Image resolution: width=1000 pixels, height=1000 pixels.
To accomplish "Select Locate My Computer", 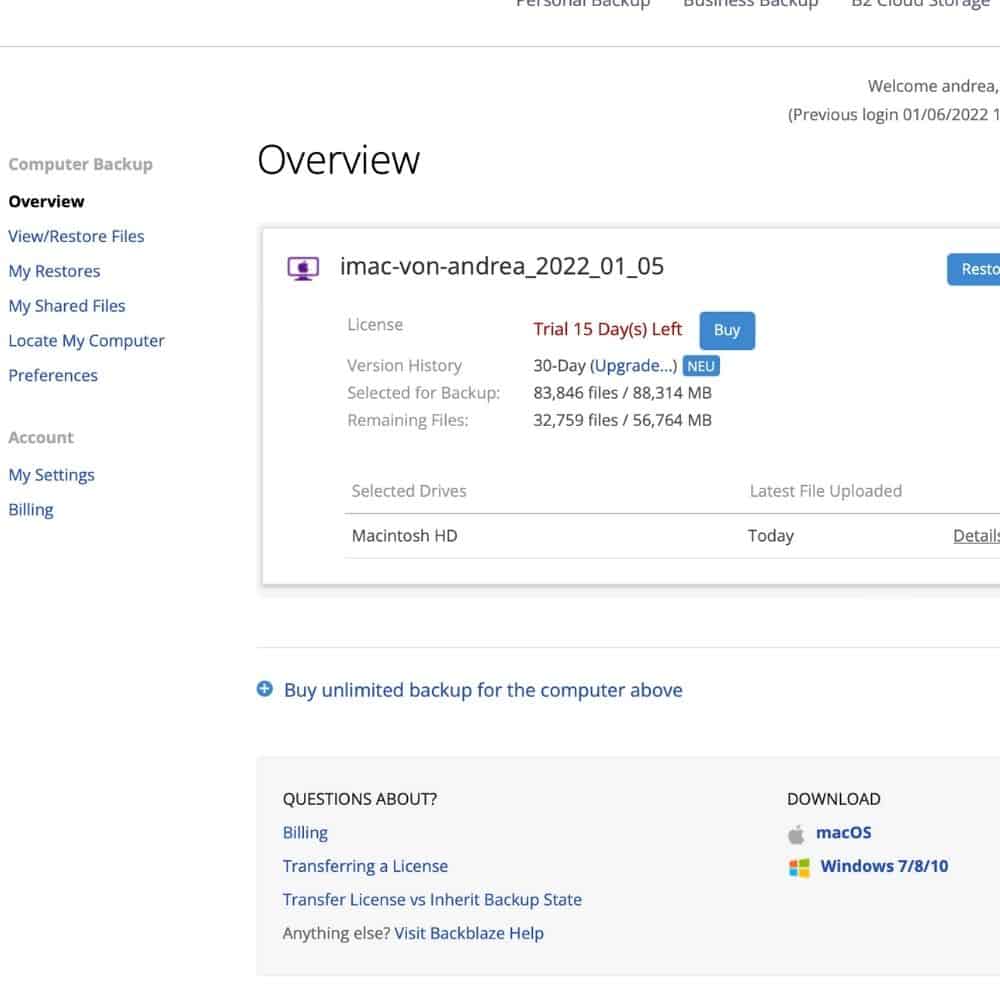I will click(x=87, y=341).
